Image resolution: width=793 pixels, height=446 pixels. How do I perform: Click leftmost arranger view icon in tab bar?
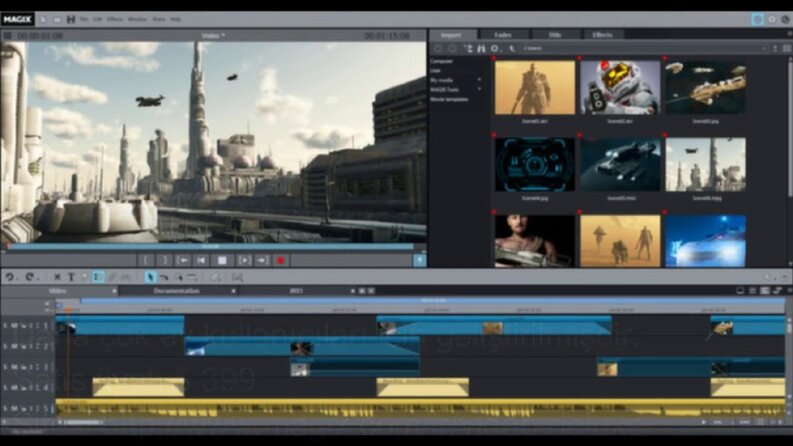click(740, 291)
